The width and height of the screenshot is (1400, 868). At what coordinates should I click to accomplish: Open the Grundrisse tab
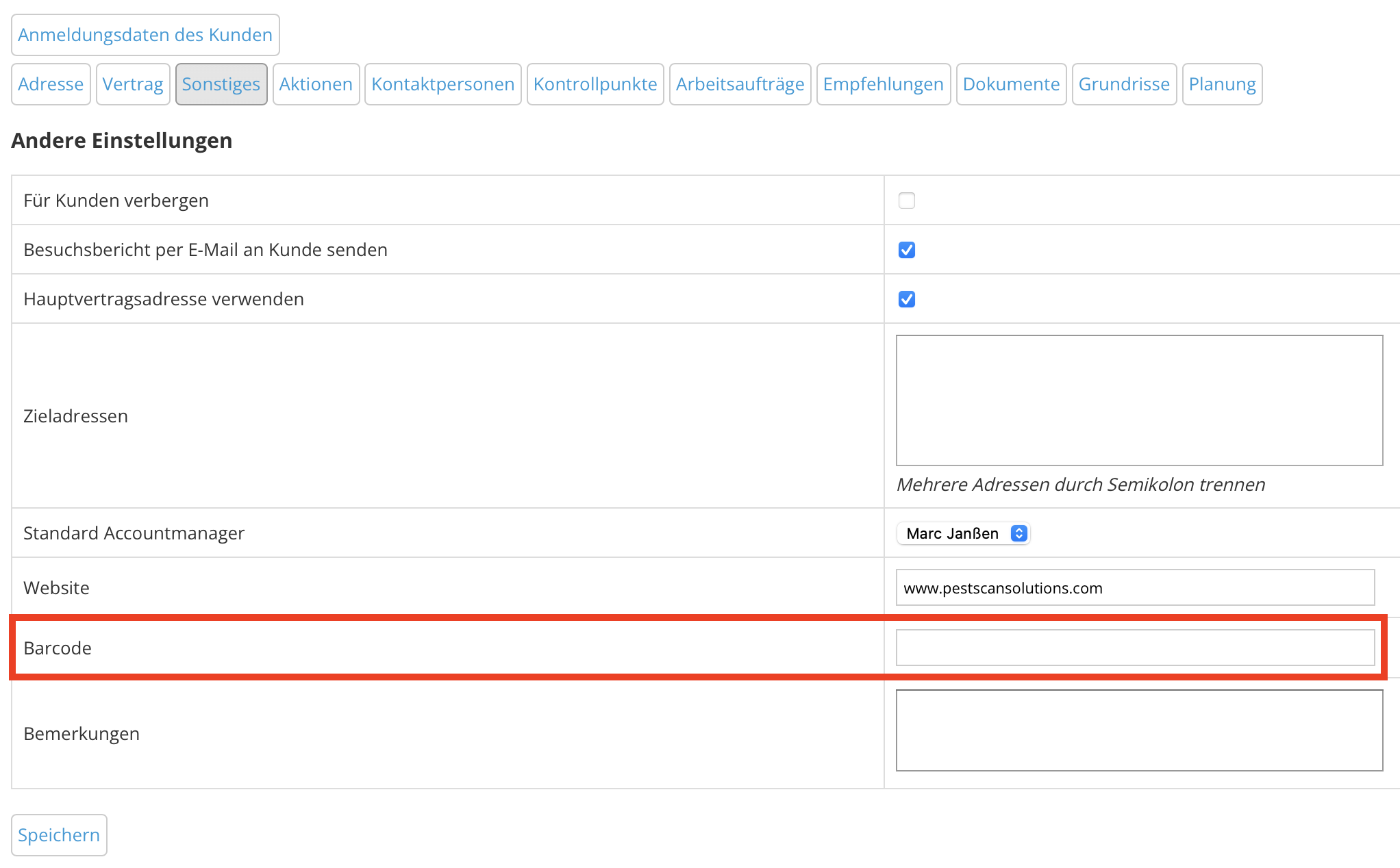coord(1124,84)
